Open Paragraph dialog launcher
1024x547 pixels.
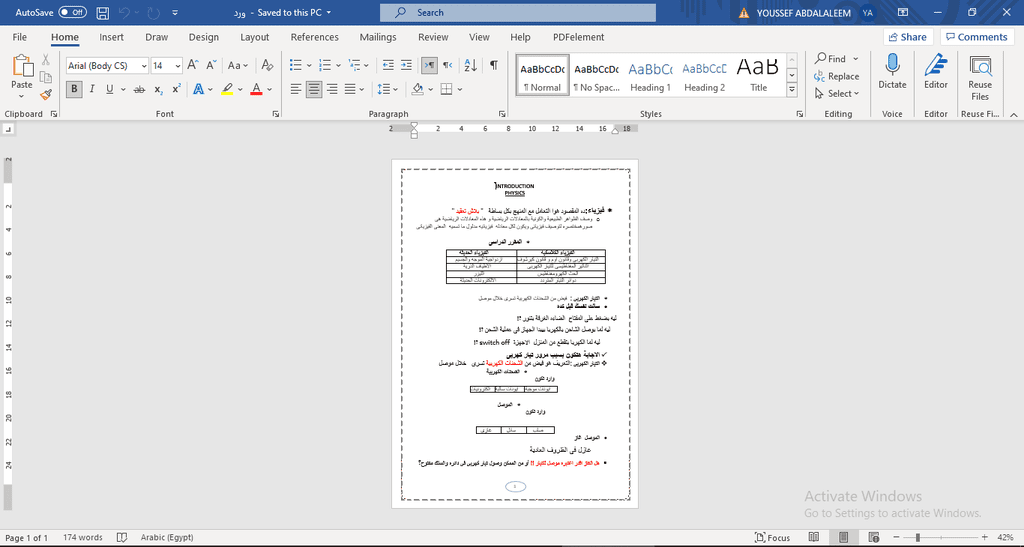(x=502, y=114)
